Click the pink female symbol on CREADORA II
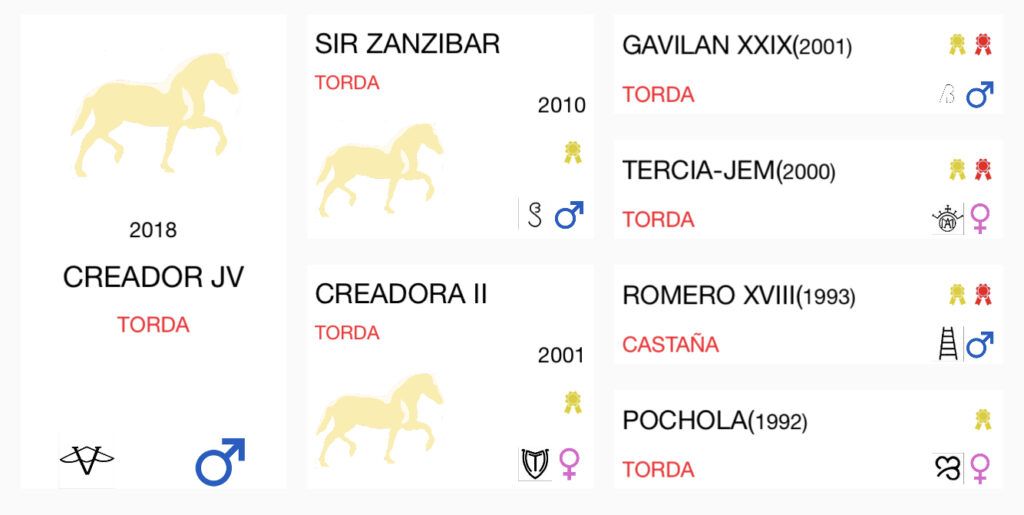This screenshot has height=515, width=1024. 570,464
